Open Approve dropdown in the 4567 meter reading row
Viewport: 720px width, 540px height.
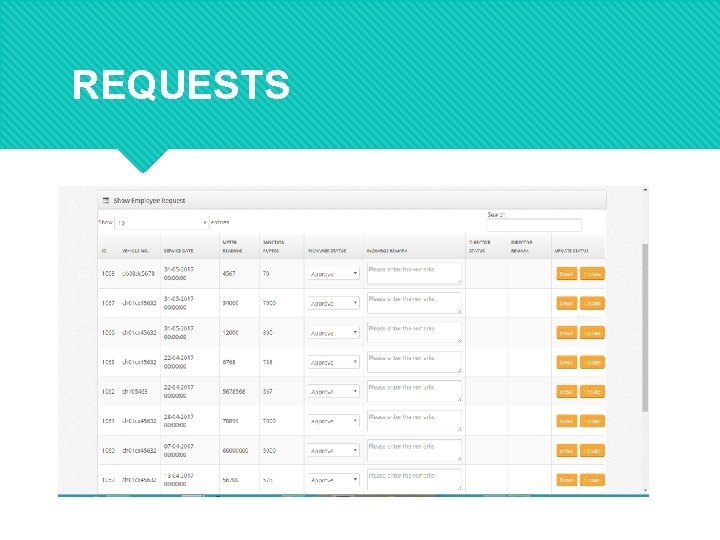click(x=333, y=274)
